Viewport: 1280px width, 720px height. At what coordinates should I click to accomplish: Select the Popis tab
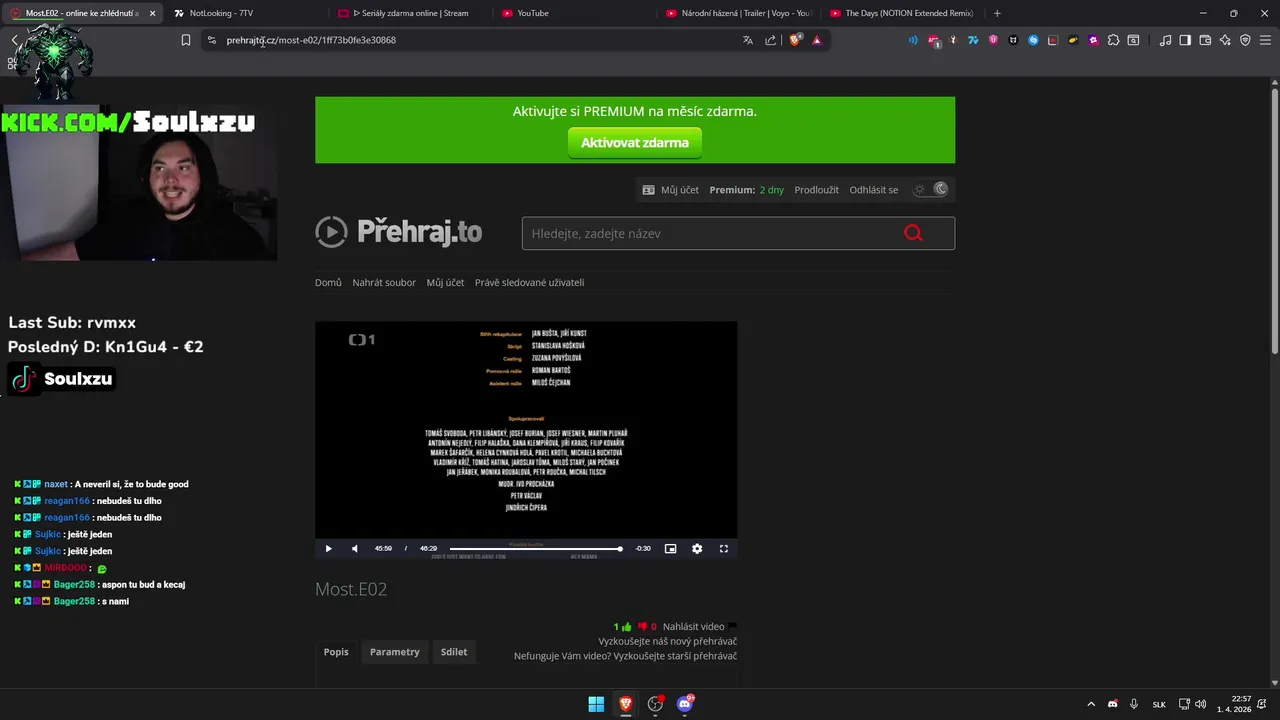click(336, 652)
